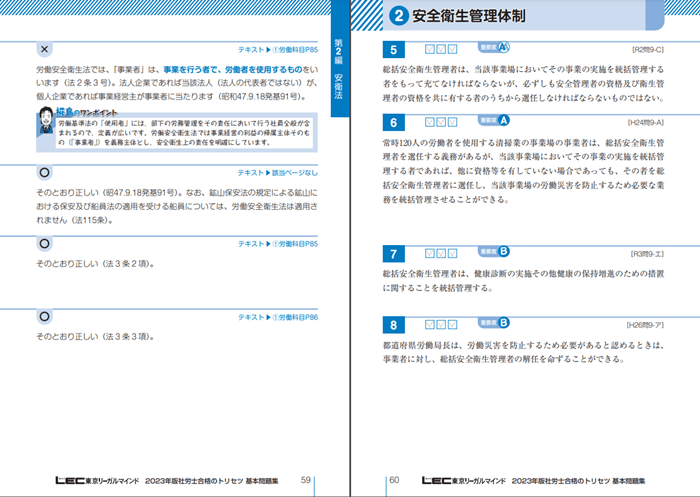This screenshot has width=700, height=497.
Task: Tick the second checkbox of question 6
Action: (x=441, y=122)
